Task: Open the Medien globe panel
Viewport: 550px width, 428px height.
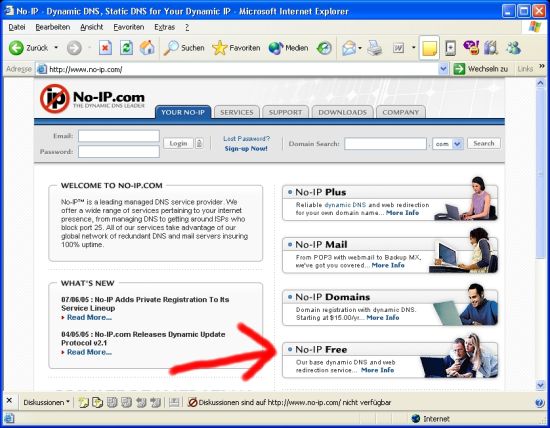Action: tap(288, 48)
